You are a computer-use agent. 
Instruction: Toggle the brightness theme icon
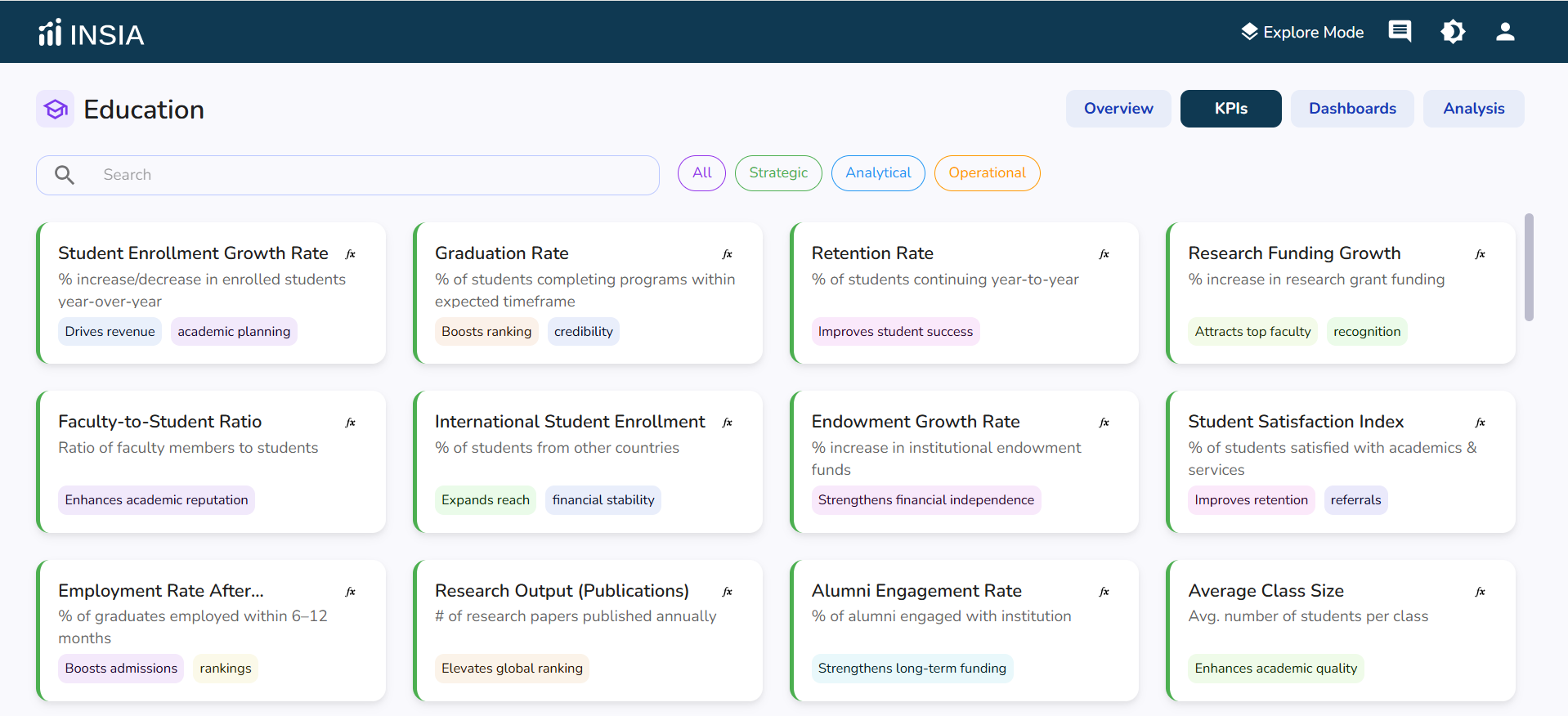1453,32
